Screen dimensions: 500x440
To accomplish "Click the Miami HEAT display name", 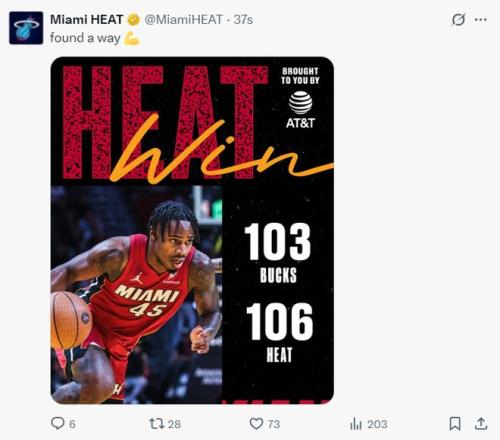I will click(87, 20).
